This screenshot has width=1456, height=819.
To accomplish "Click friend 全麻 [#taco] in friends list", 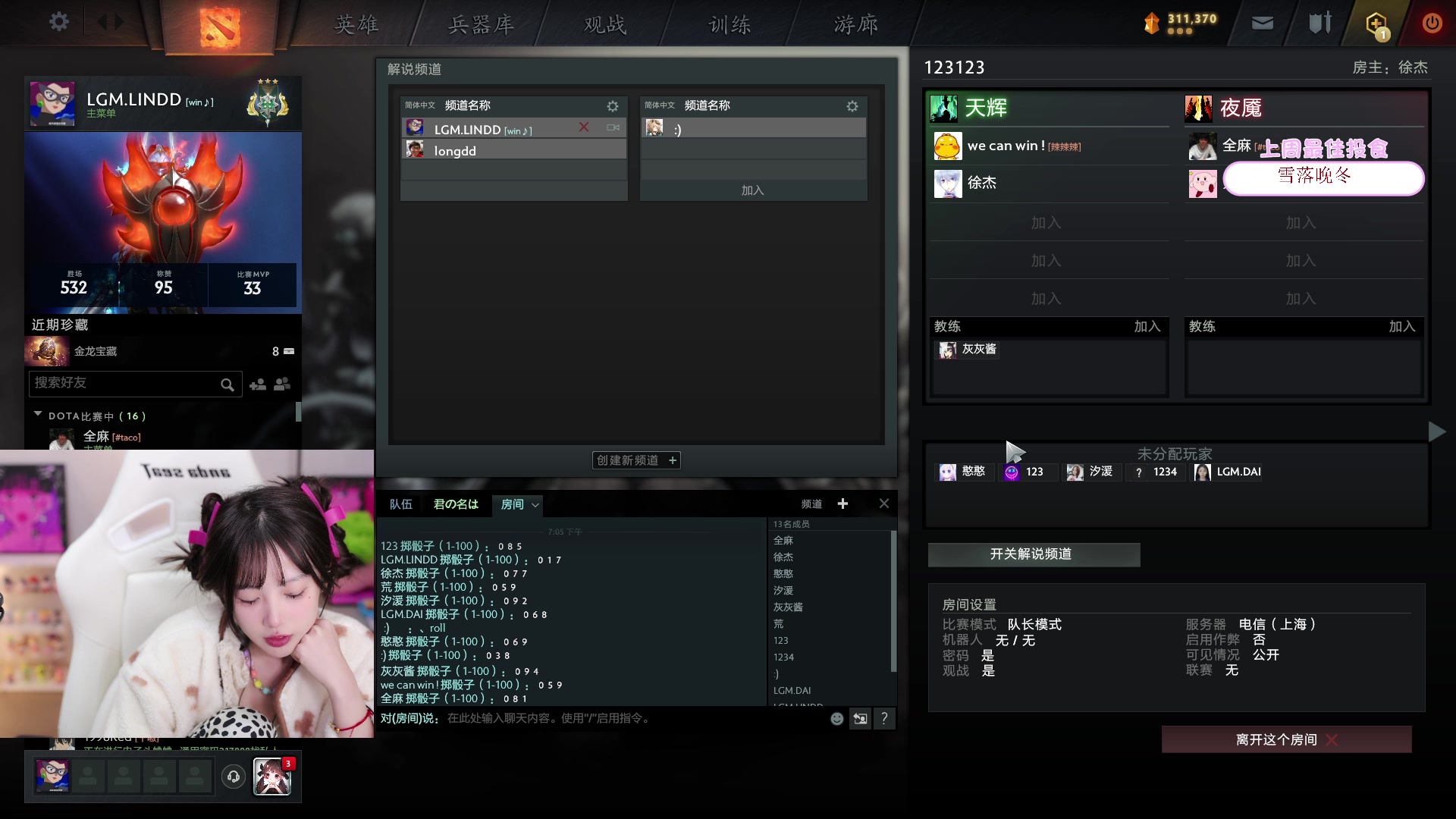I will click(x=111, y=437).
